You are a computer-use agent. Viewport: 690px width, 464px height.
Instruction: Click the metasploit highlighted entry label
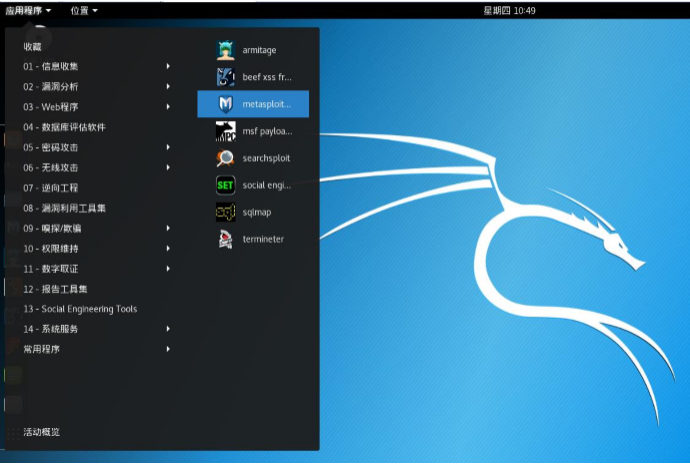click(267, 104)
